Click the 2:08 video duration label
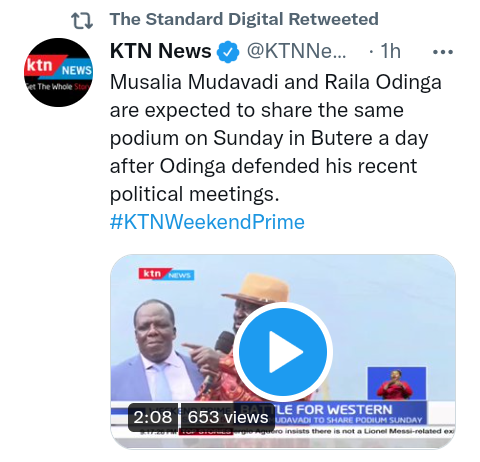480x462 pixels. 153,417
